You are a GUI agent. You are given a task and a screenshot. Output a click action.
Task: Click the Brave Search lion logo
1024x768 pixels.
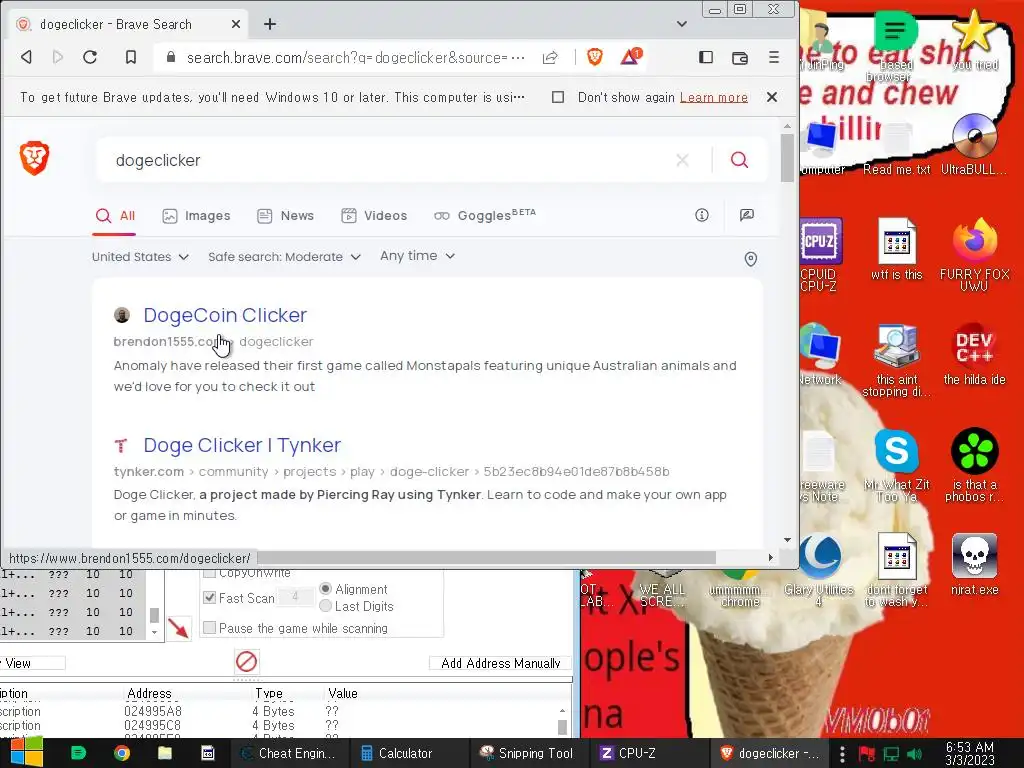[x=35, y=158]
